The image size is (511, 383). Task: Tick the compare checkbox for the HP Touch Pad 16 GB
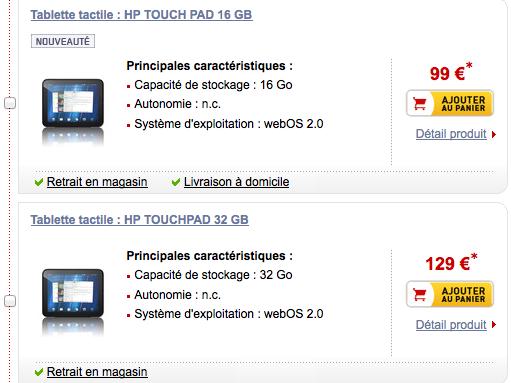(10, 103)
